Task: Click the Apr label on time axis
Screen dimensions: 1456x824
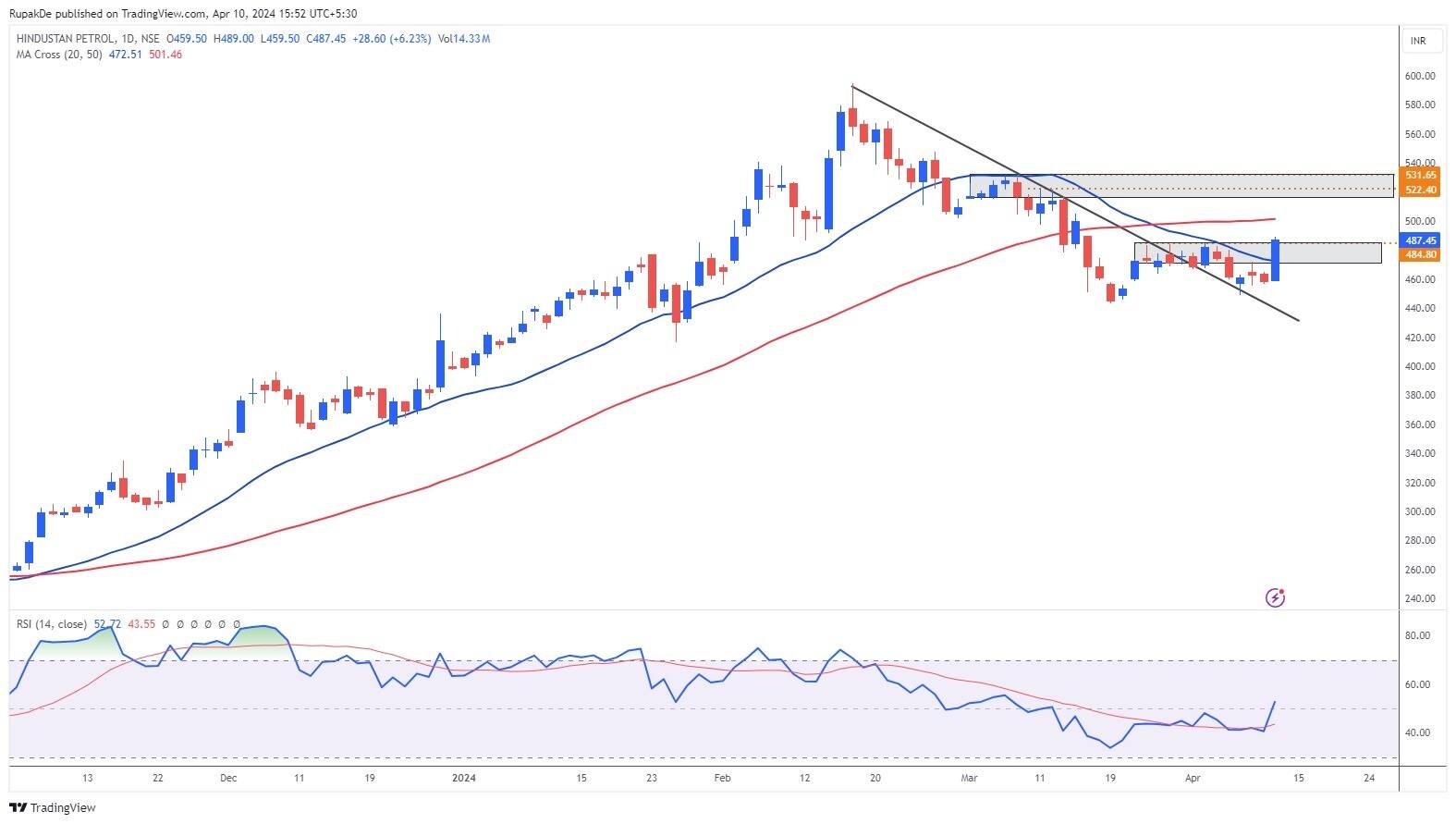Action: click(1193, 778)
